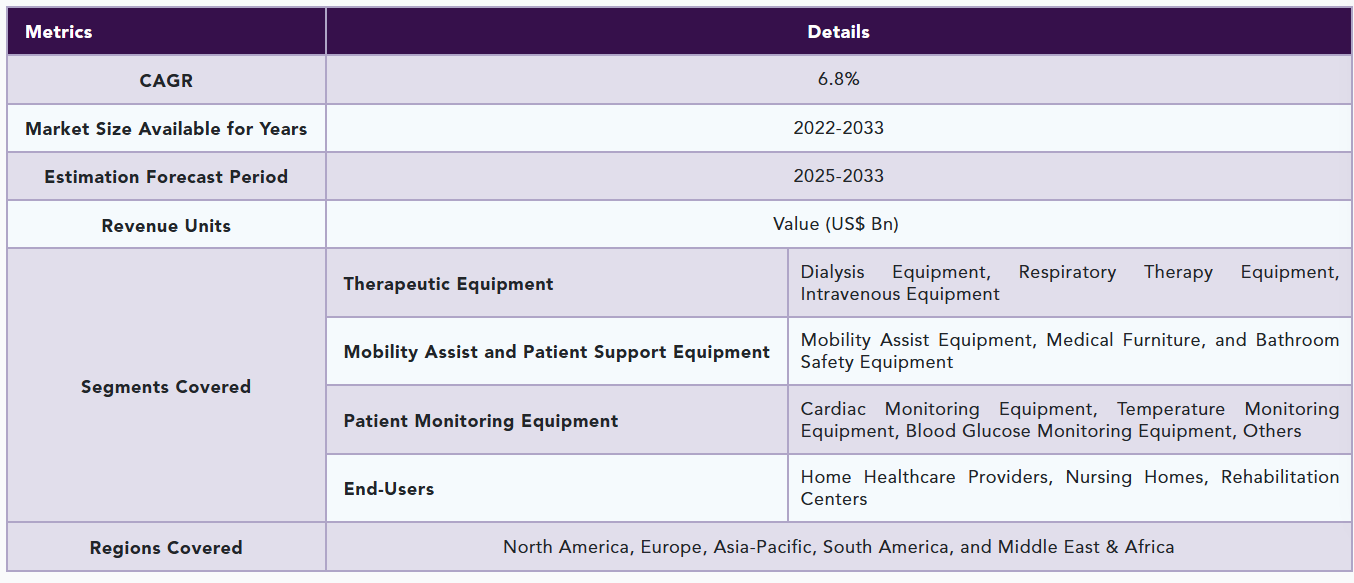Click the 6.8% CAGR value
This screenshot has width=1354, height=583.
tap(838, 79)
